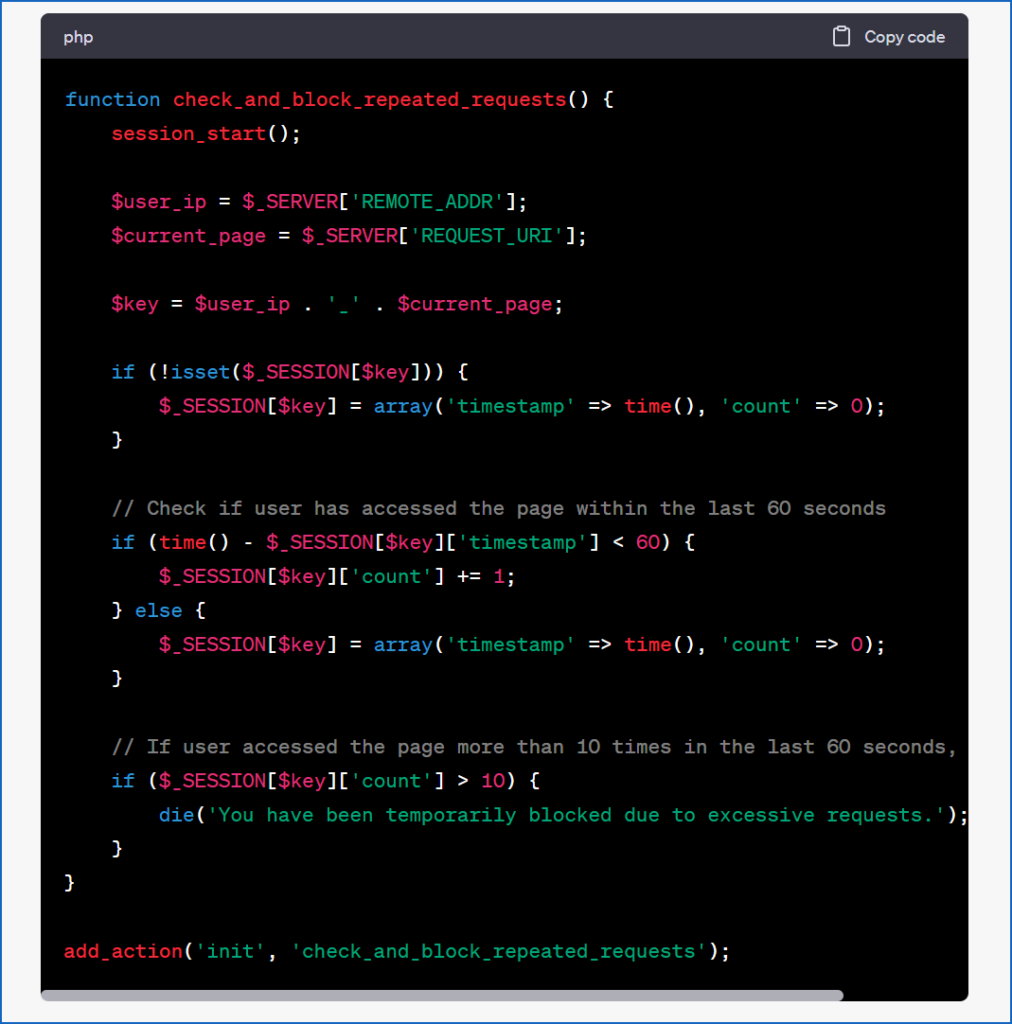The height and width of the screenshot is (1024, 1012).
Task: Click the $user_ip variable declaration
Action: (x=159, y=202)
